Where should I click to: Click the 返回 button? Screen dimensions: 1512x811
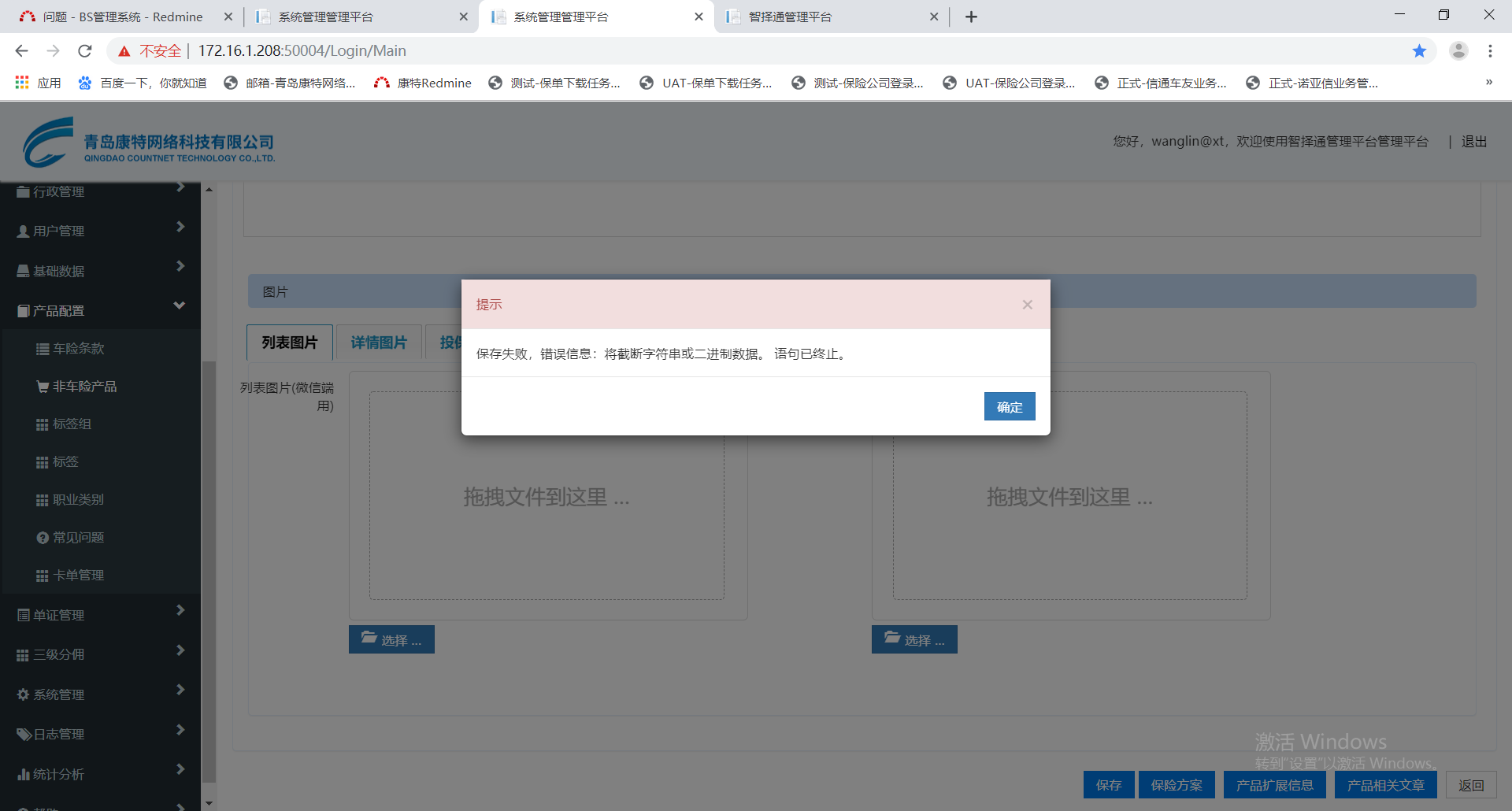1471,785
